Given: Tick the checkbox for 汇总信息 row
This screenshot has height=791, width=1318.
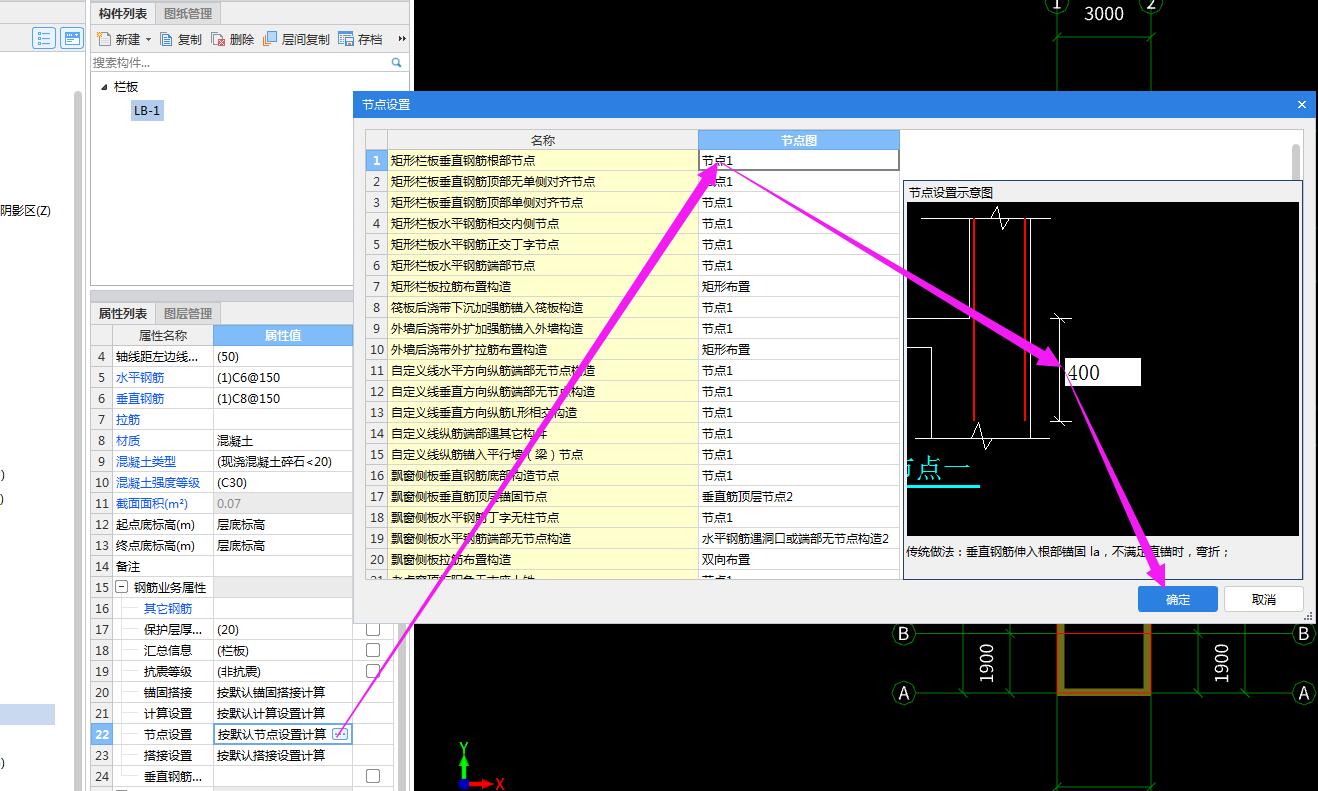Looking at the screenshot, I should pyautogui.click(x=373, y=650).
